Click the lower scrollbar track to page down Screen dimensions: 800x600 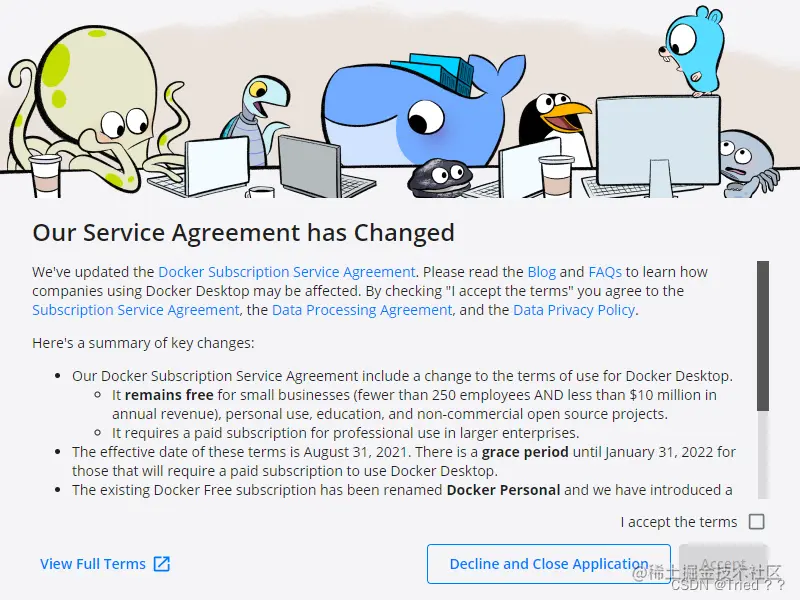(x=763, y=454)
